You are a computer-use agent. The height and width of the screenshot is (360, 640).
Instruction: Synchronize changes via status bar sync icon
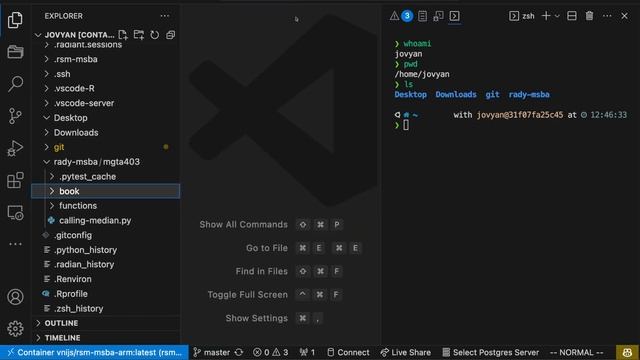(239, 352)
